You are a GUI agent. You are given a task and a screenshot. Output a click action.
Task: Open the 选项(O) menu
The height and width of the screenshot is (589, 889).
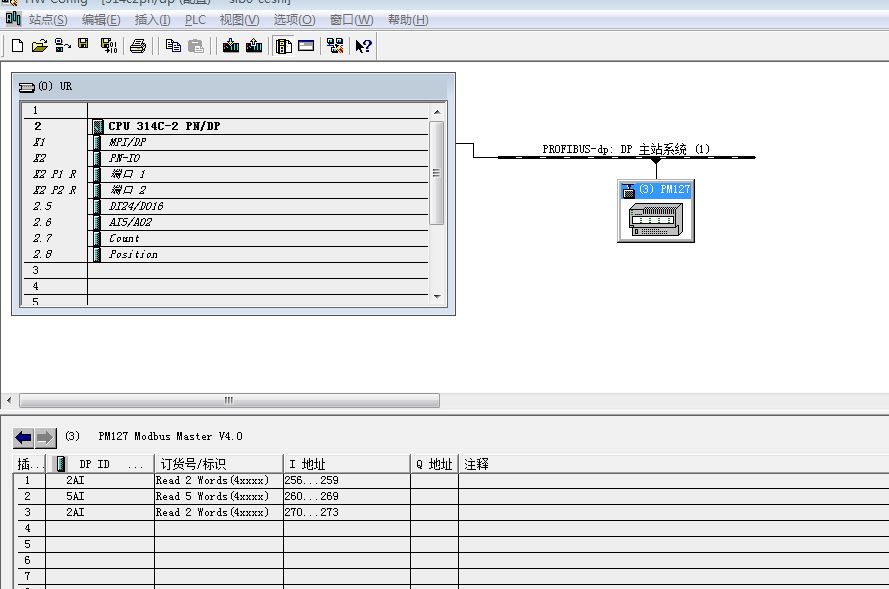(294, 20)
